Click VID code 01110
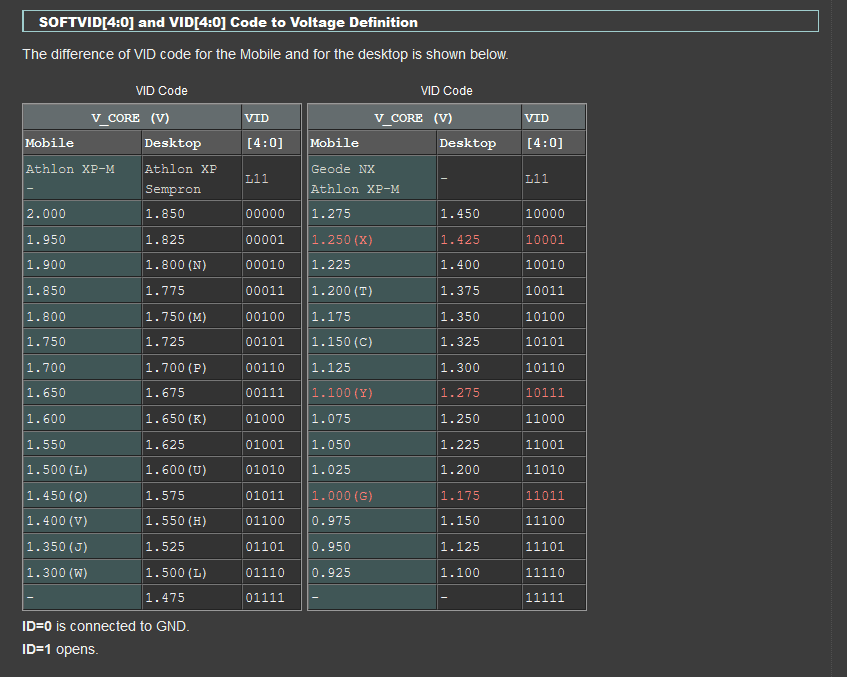The width and height of the screenshot is (847, 677). (265, 573)
